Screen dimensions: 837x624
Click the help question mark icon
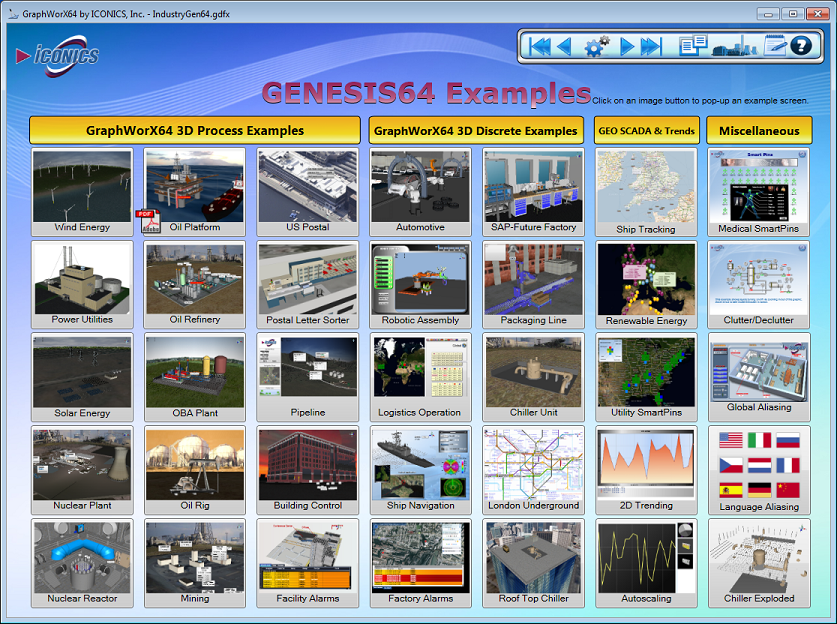click(800, 46)
